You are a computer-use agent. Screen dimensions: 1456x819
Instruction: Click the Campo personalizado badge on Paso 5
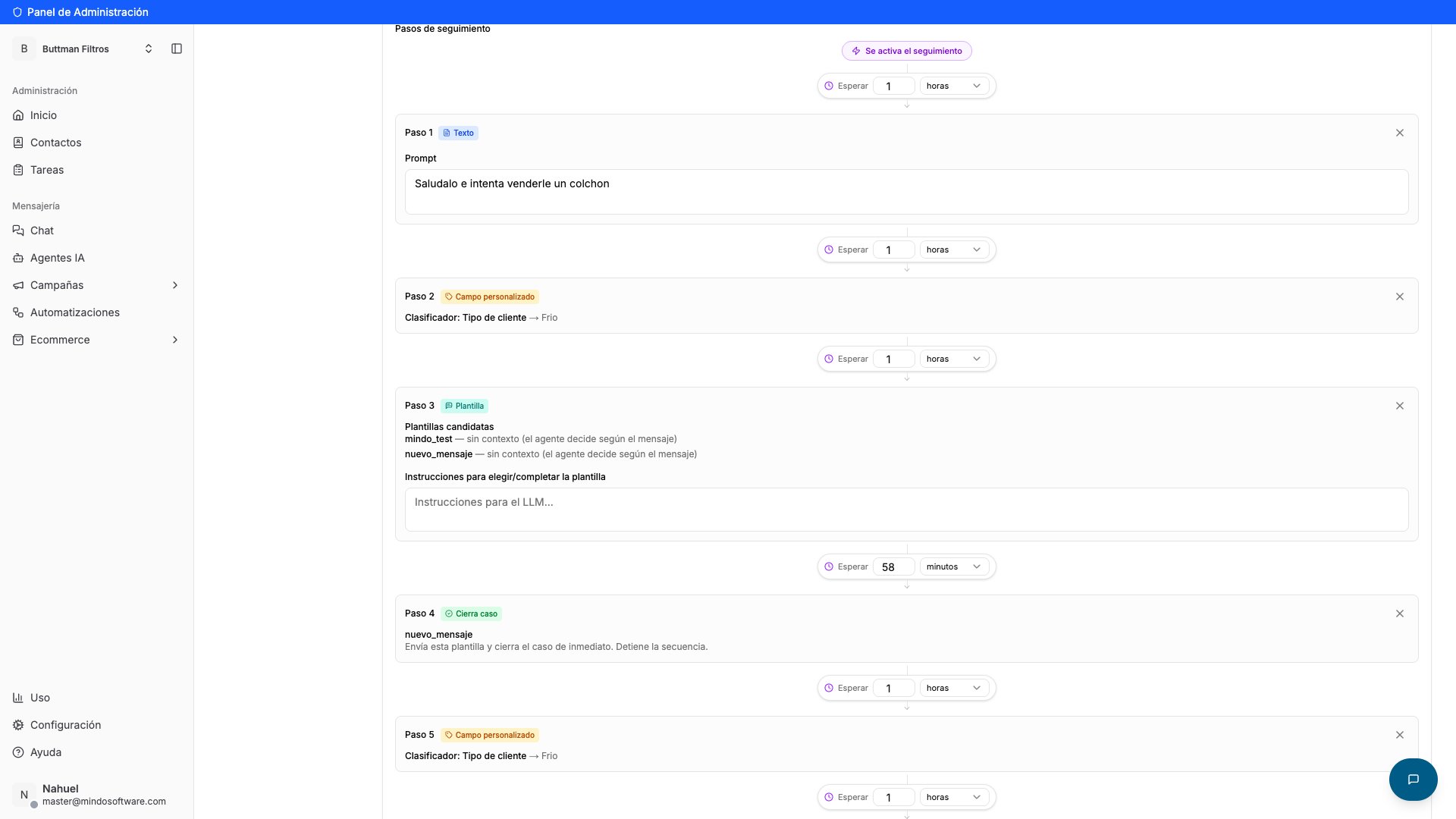[489, 735]
